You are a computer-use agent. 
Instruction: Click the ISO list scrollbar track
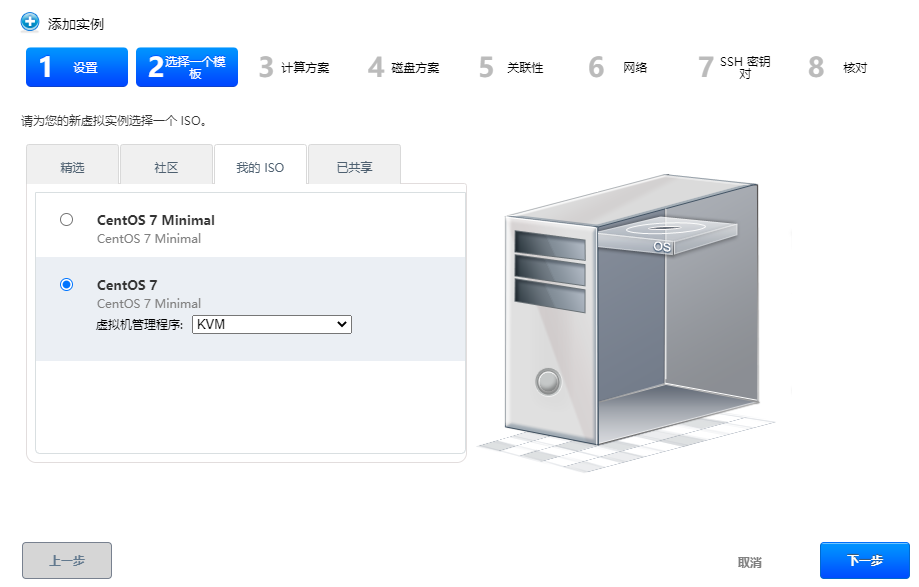(462, 320)
